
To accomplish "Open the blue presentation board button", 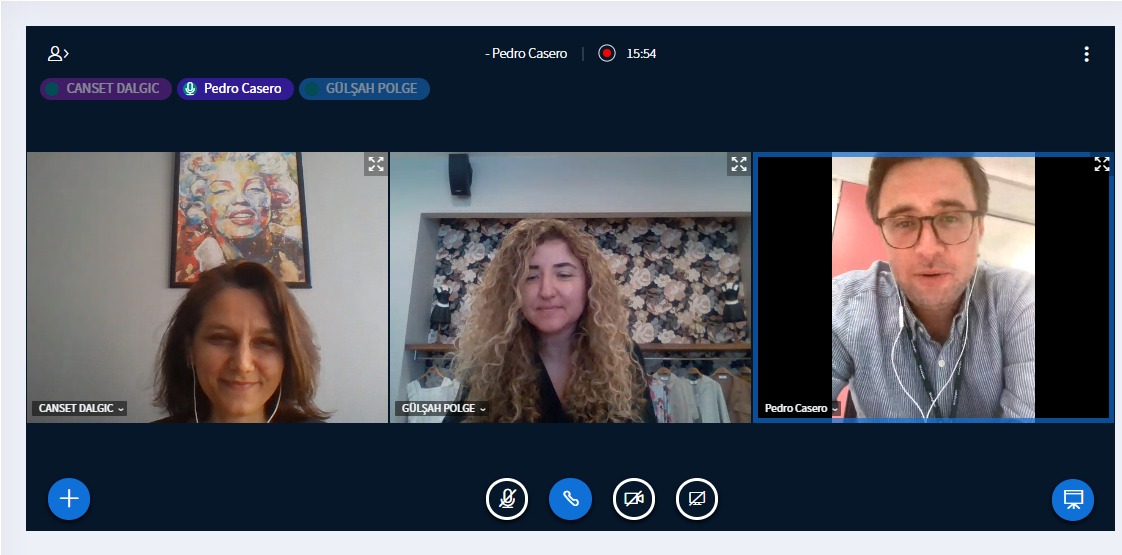I will (x=1073, y=499).
